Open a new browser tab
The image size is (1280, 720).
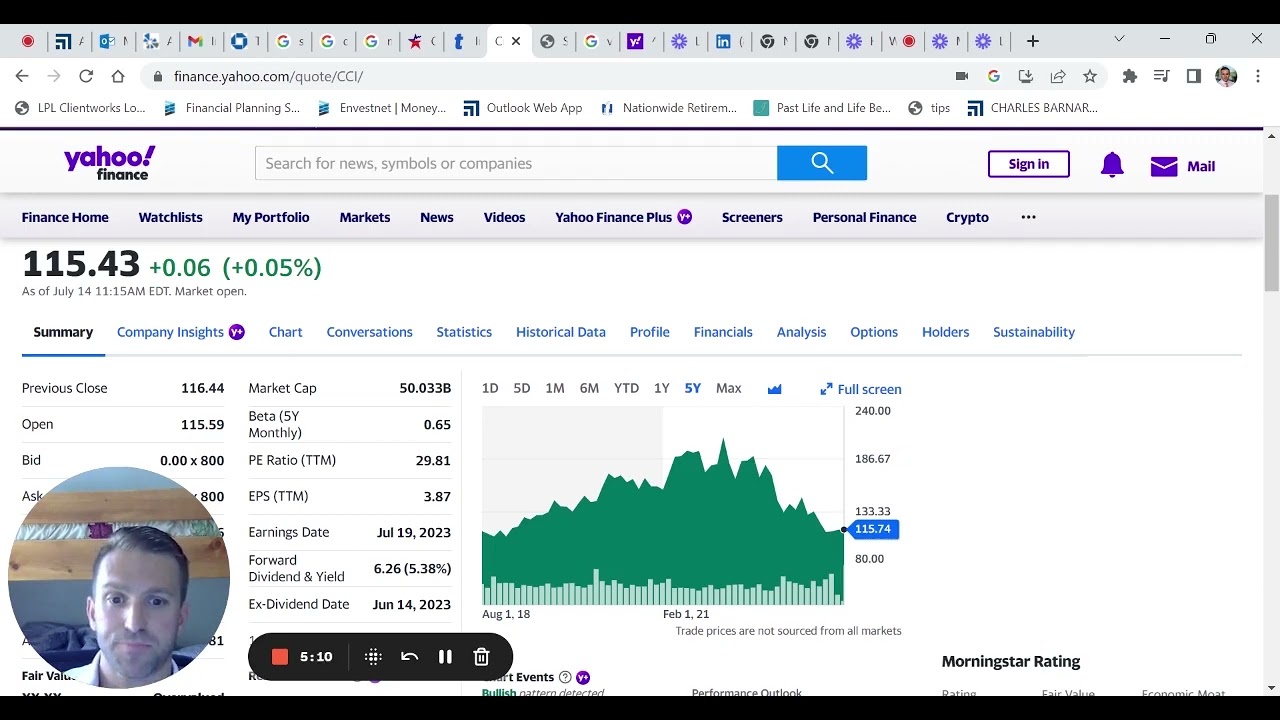coord(1033,41)
